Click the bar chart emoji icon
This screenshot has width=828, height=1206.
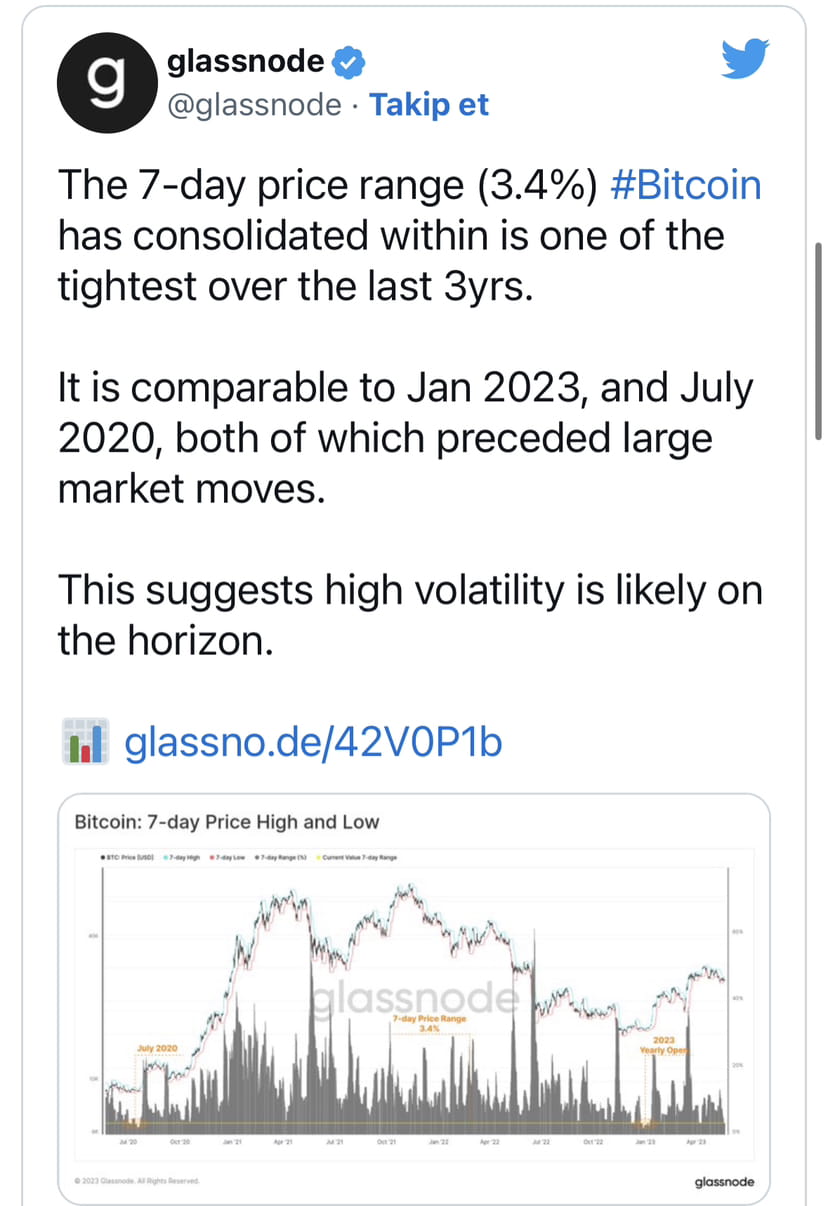point(84,742)
